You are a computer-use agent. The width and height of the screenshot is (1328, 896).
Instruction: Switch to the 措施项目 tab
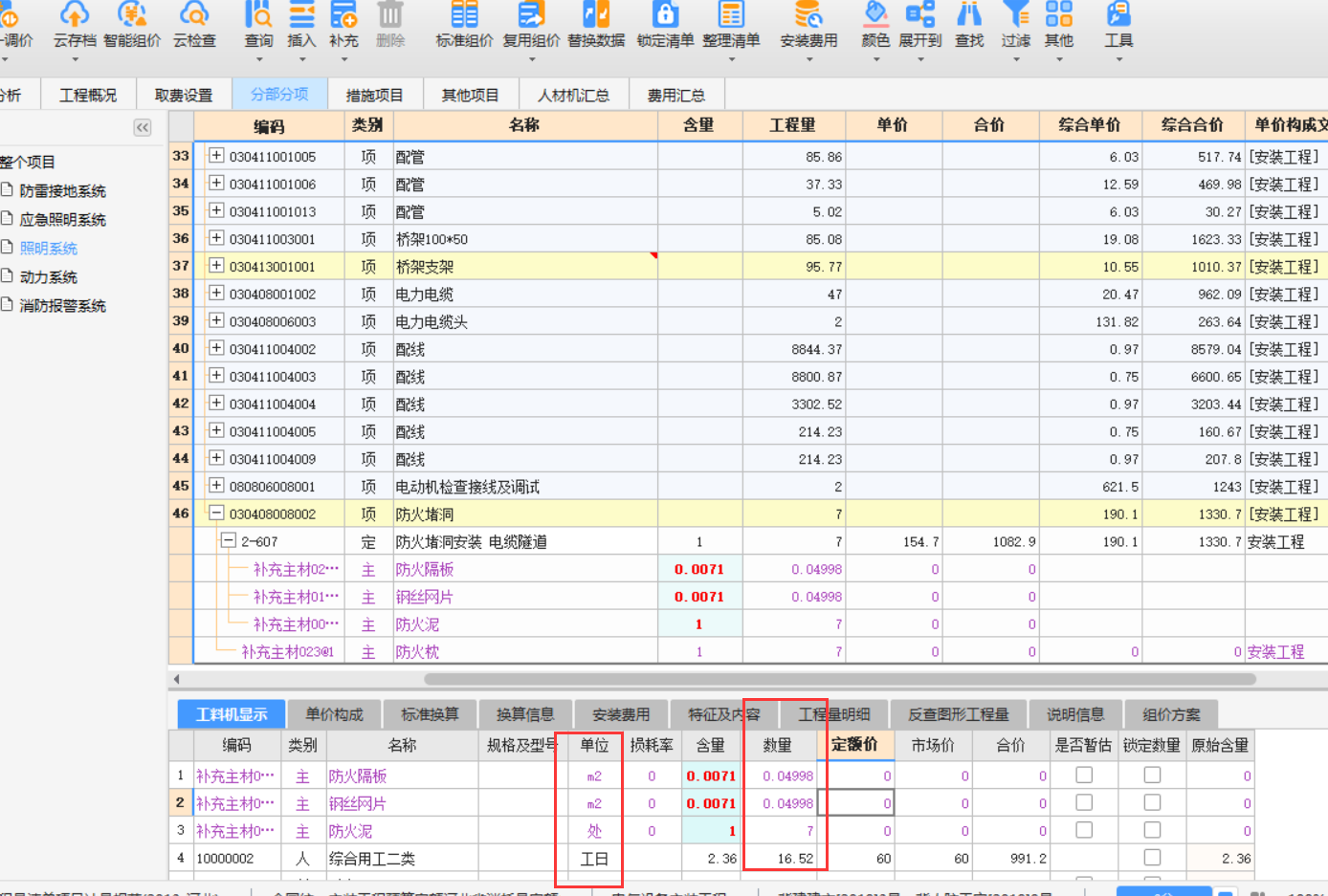[375, 96]
